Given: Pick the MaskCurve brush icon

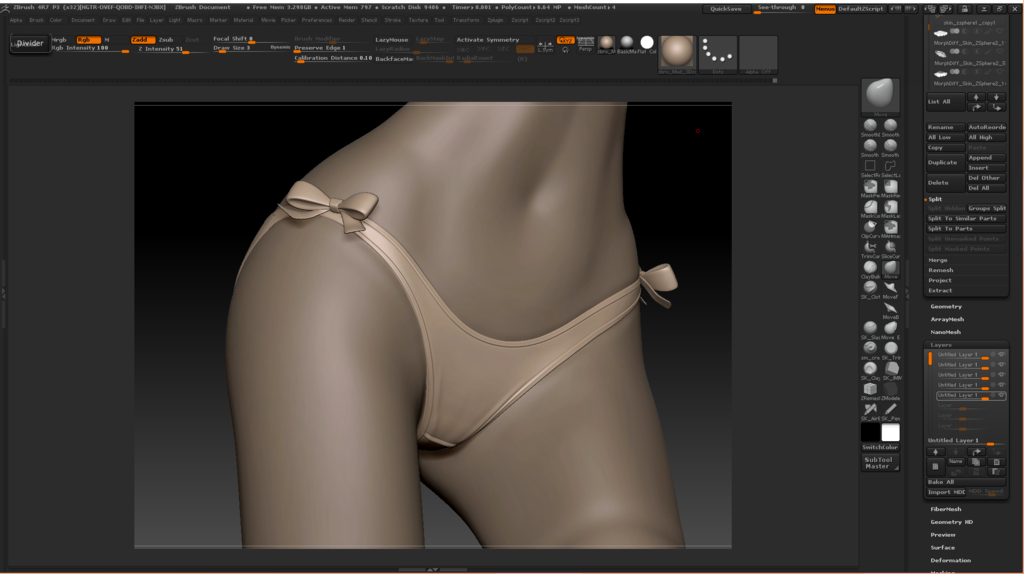Looking at the screenshot, I should (870, 207).
